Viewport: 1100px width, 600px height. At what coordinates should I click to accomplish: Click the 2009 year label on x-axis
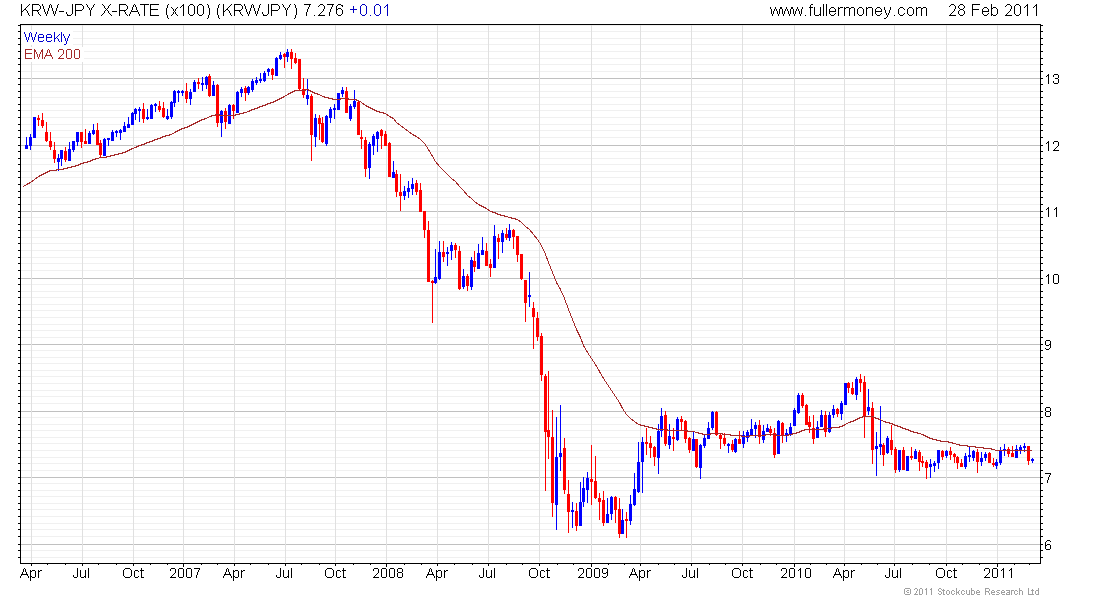click(x=593, y=573)
